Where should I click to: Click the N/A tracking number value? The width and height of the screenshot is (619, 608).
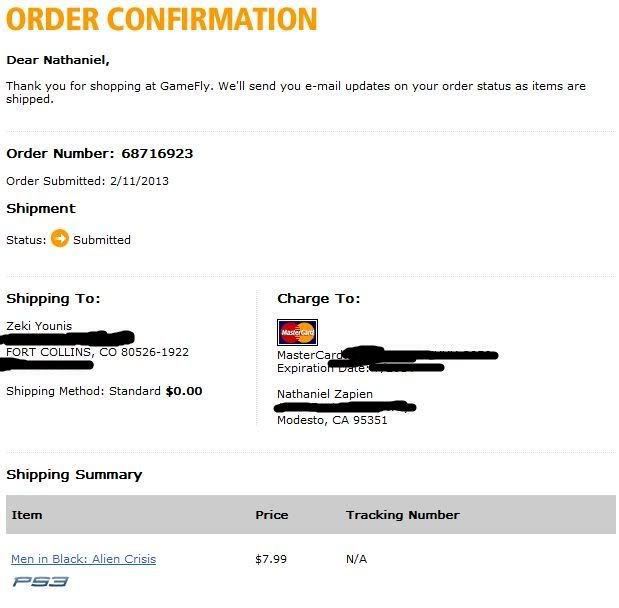[x=356, y=559]
